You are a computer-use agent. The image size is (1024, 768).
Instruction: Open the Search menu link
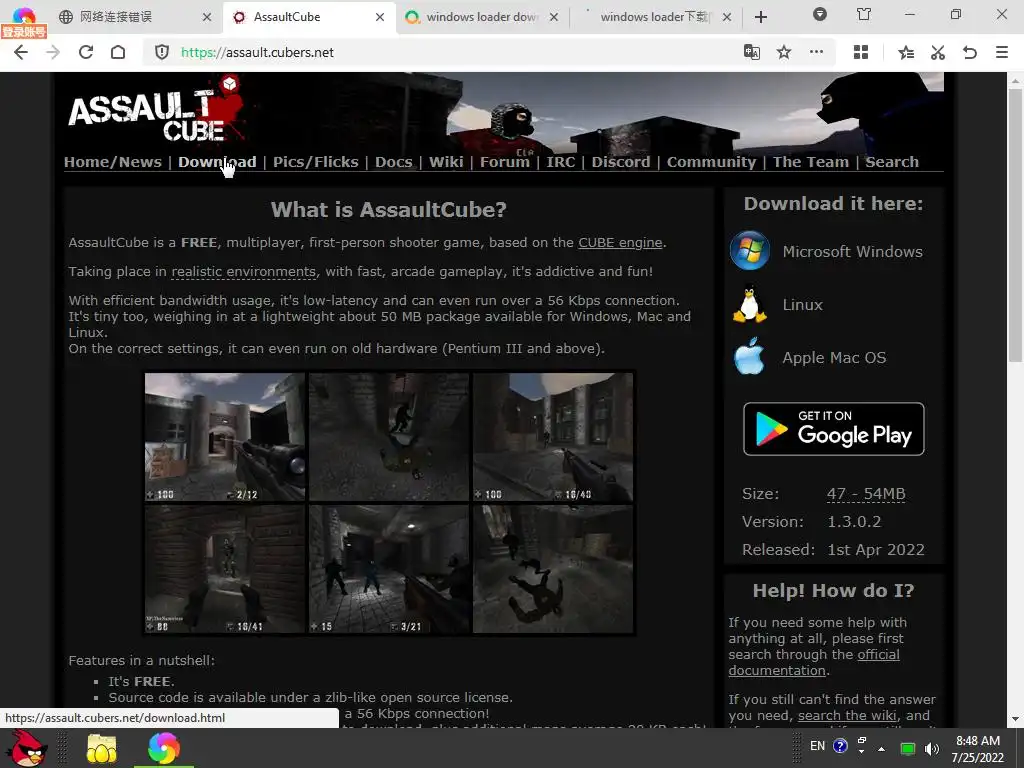pos(891,162)
